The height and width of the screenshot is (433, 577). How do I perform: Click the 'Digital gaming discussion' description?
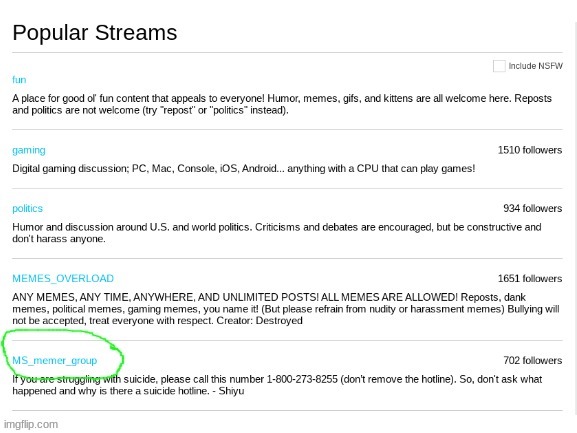click(x=244, y=169)
